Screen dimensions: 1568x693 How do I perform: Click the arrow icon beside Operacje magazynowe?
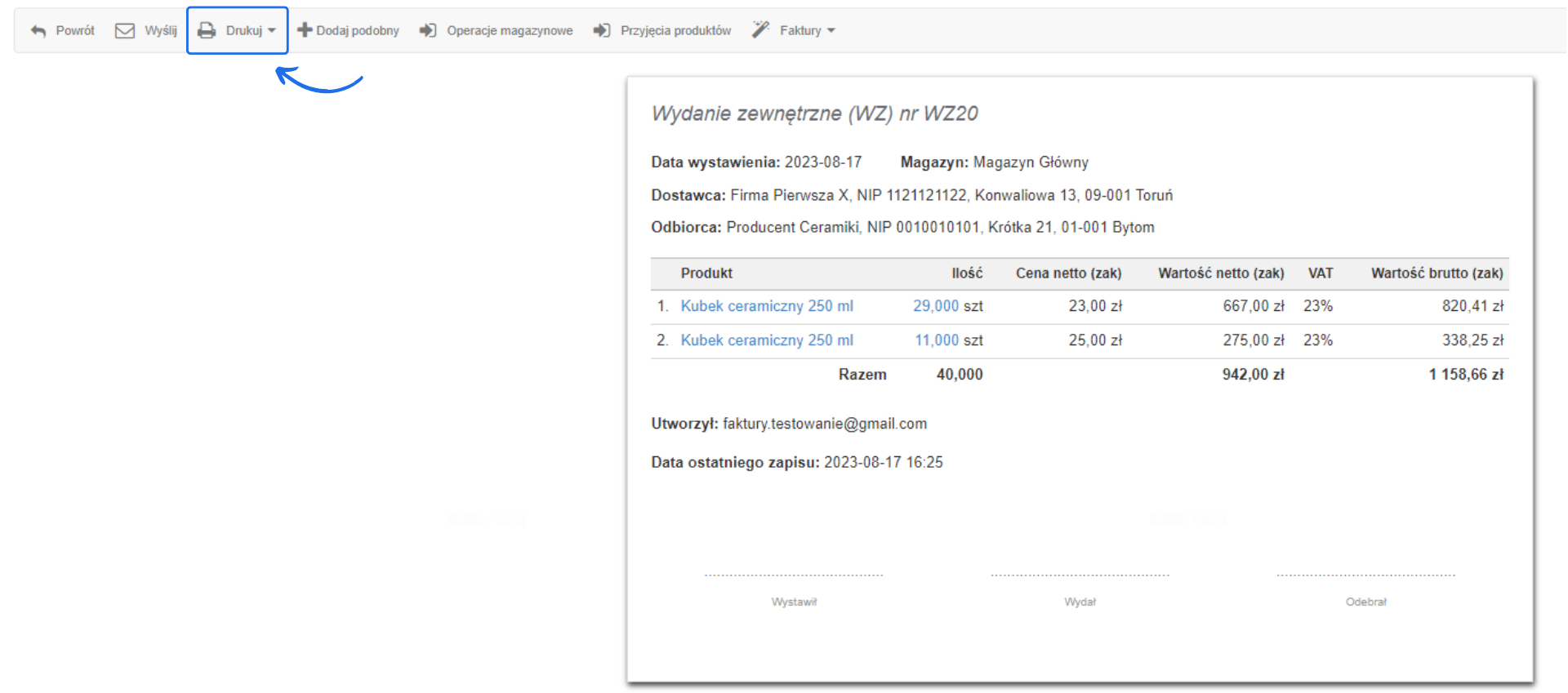[428, 31]
